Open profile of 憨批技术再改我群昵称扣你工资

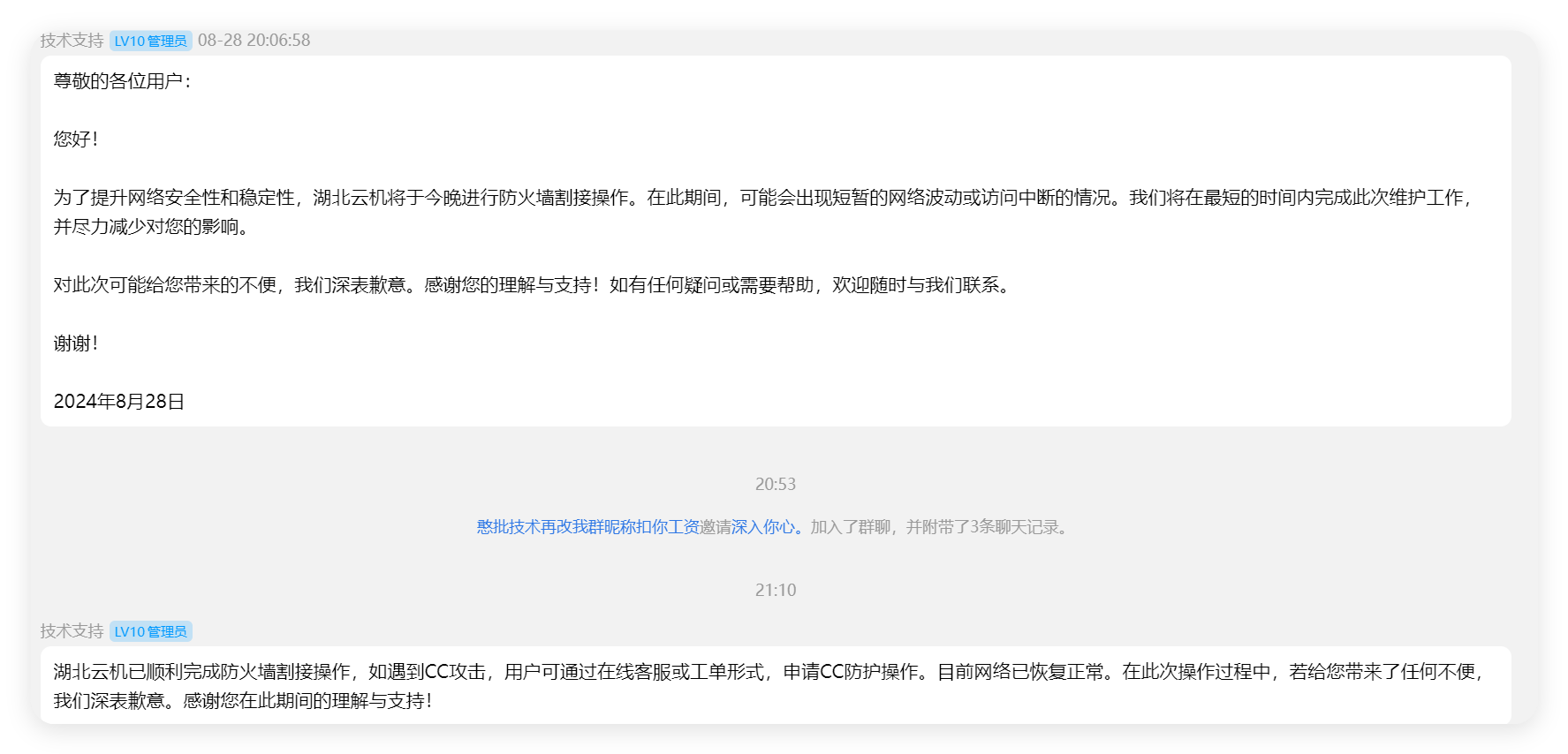(x=588, y=527)
